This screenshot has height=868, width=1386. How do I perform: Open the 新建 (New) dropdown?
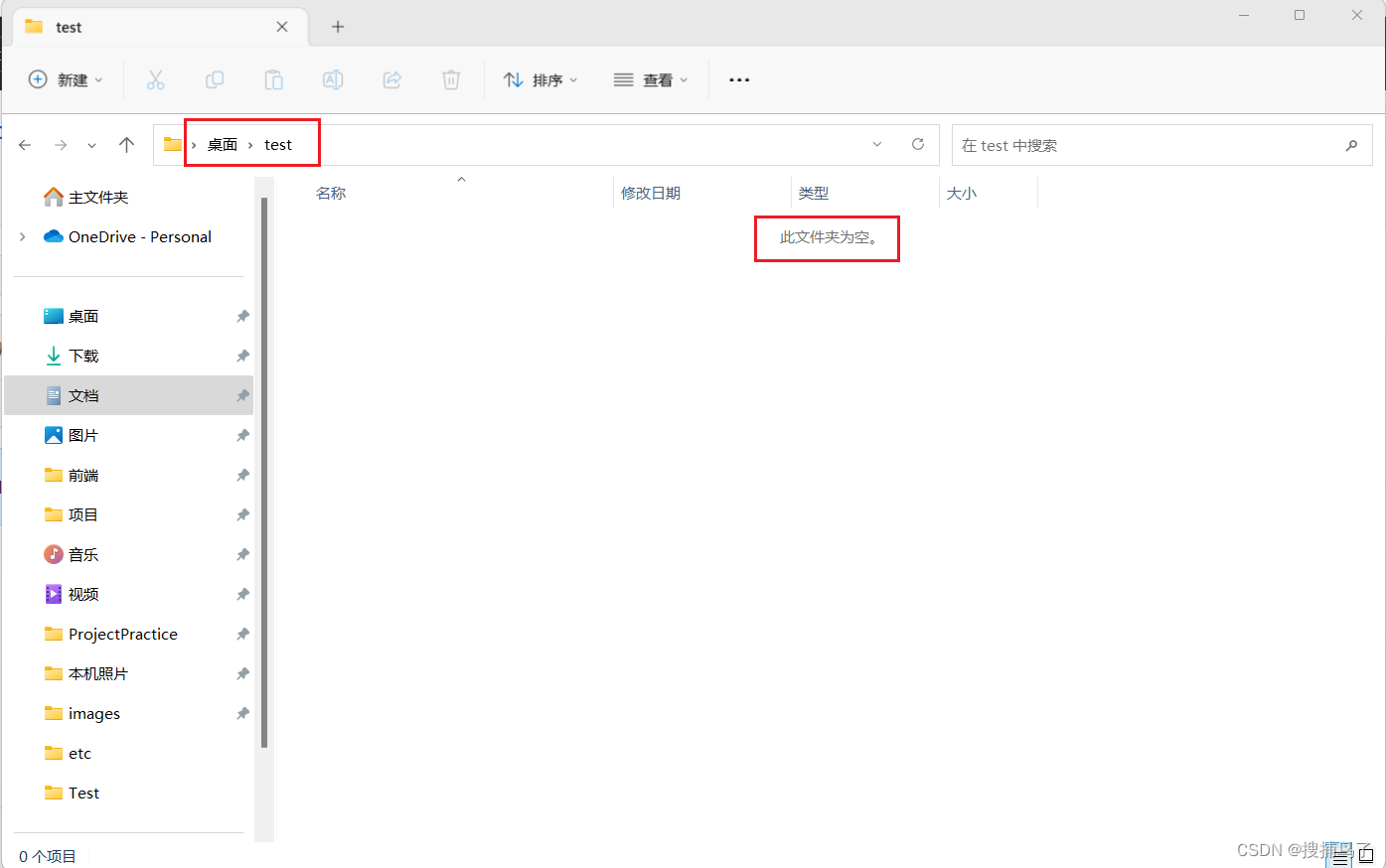(66, 79)
